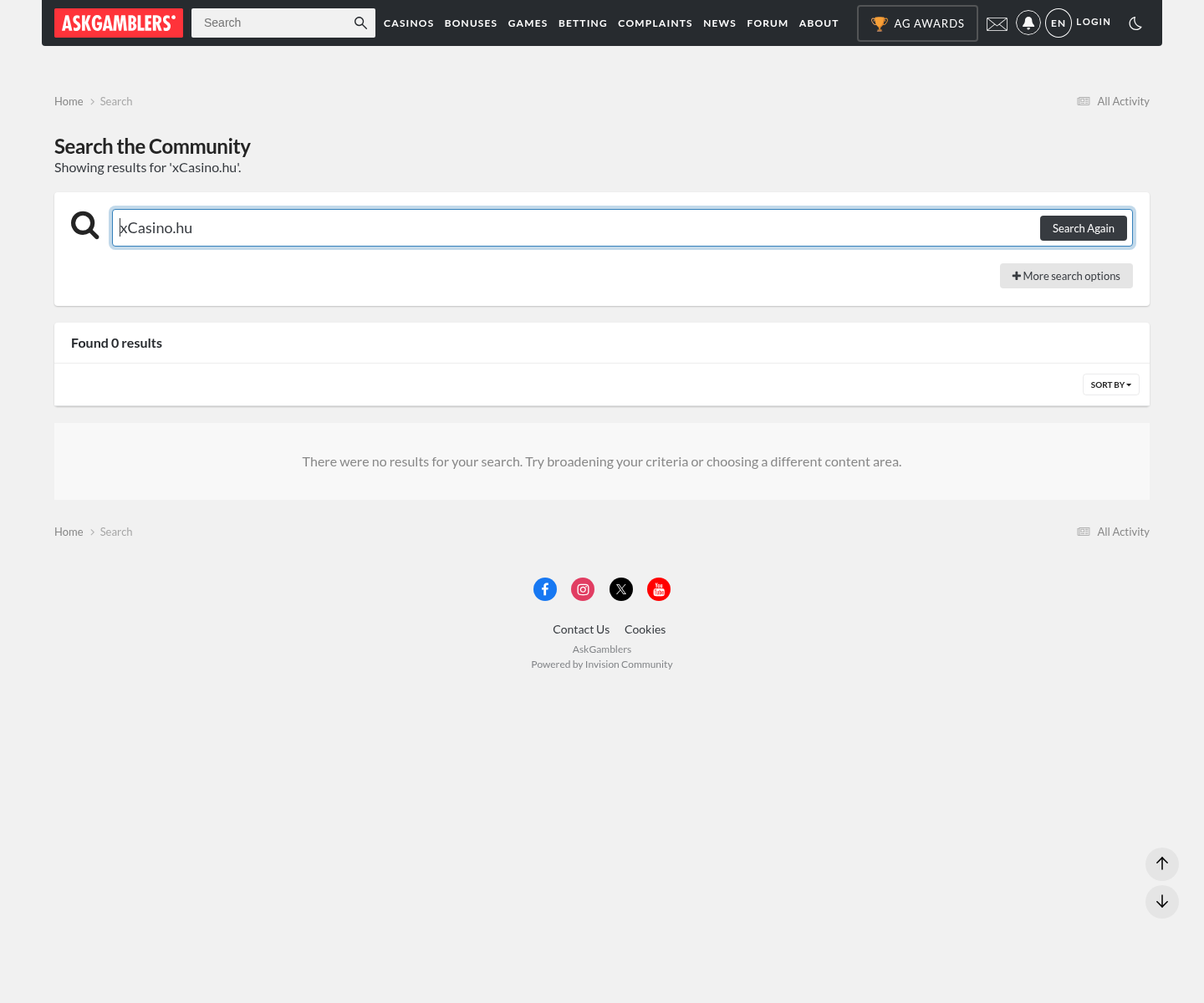
Task: Open the Forum menu
Action: 768,23
